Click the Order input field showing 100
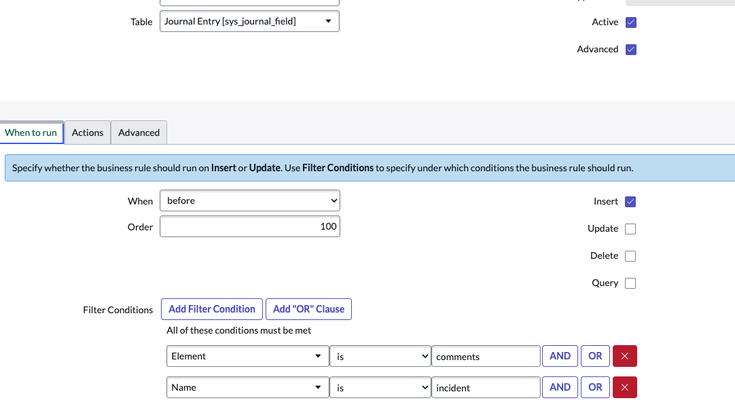Screen dimensions: 735x405 [x=249, y=227]
